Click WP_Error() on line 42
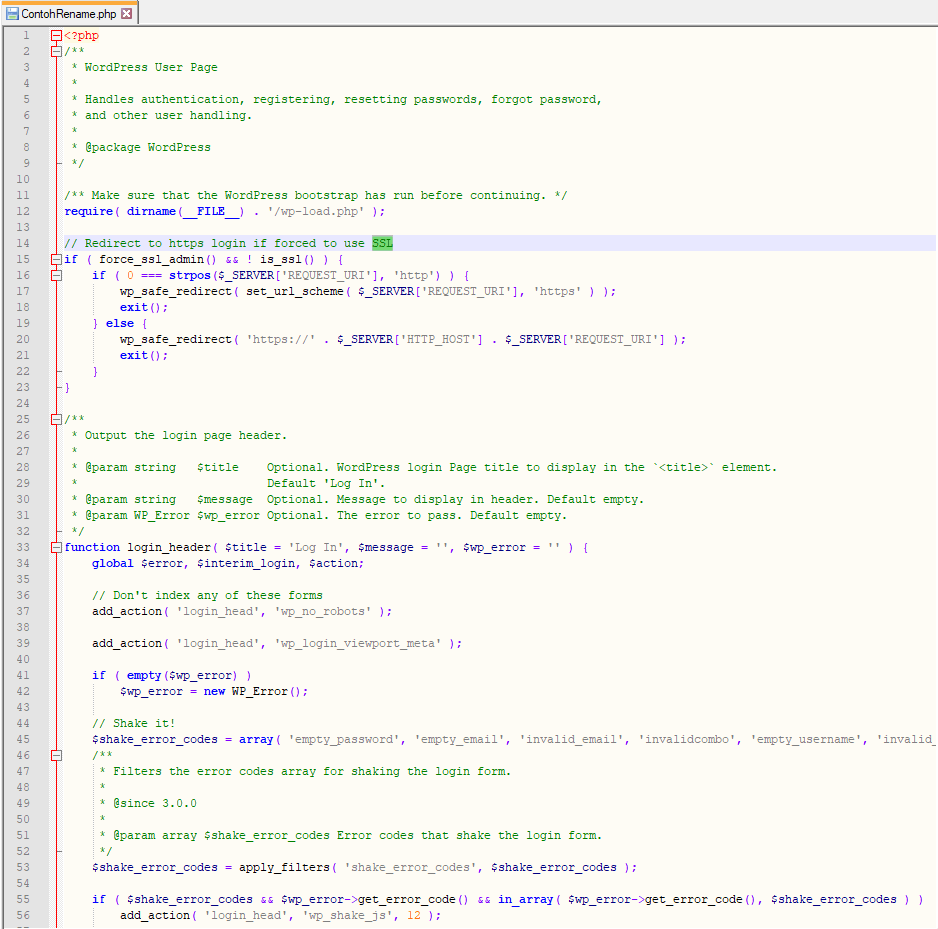 click(x=270, y=692)
